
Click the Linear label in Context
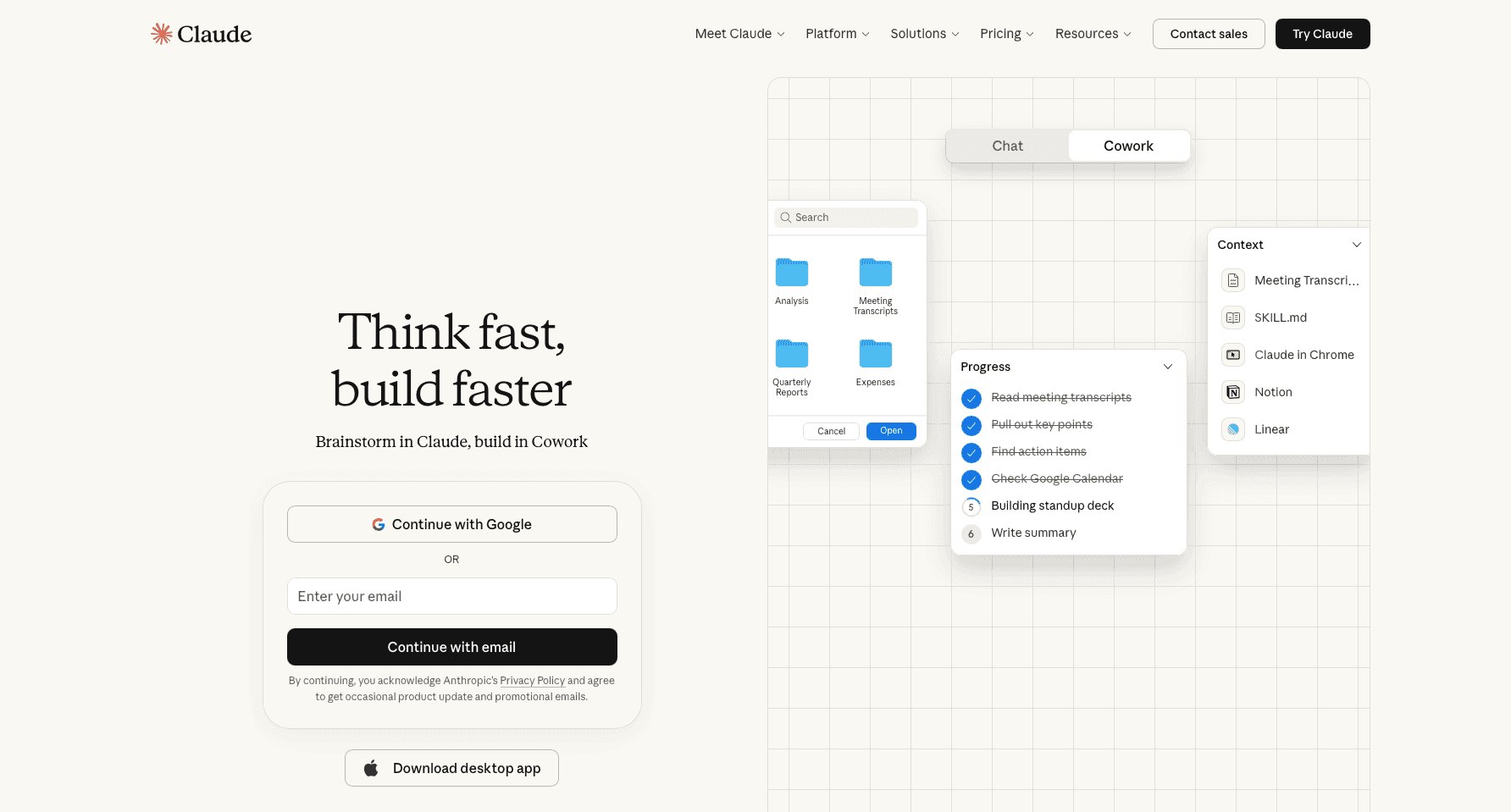tap(1271, 429)
